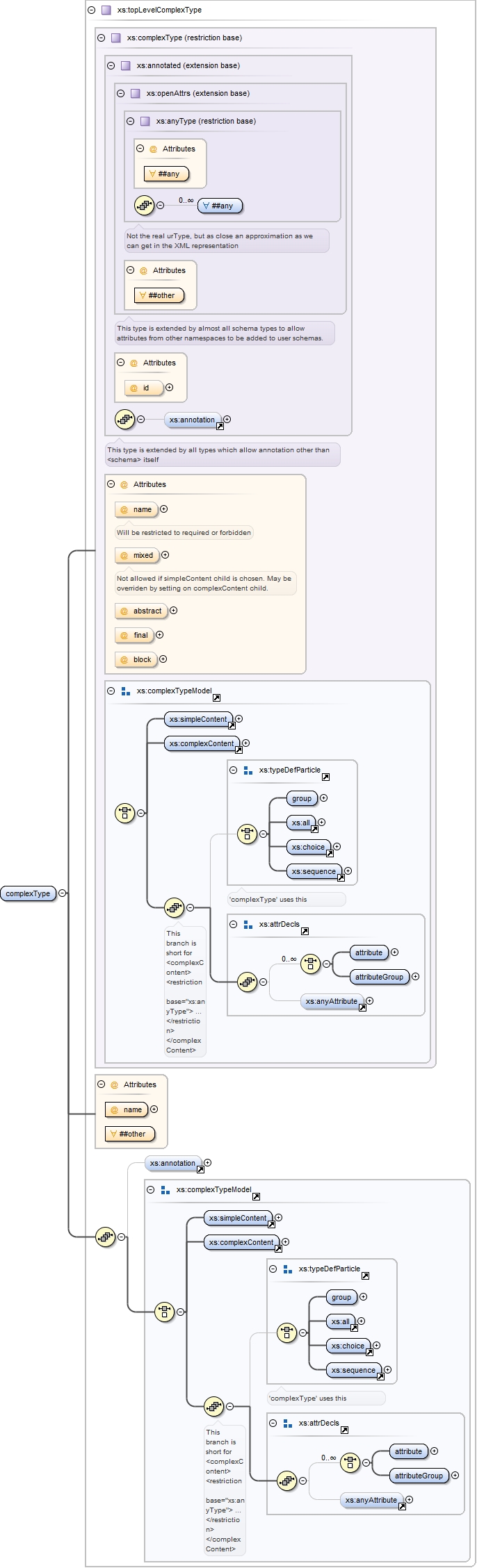
Task: Collapse the Attributes box containing the id attribute
Action: tap(121, 363)
